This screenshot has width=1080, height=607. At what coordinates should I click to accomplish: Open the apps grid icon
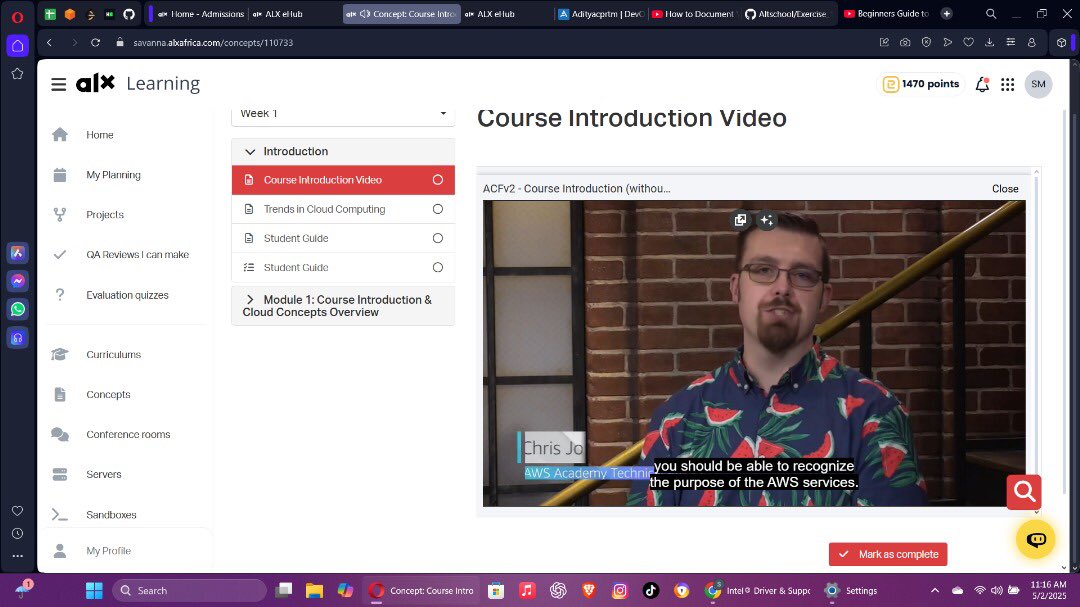pos(1008,84)
